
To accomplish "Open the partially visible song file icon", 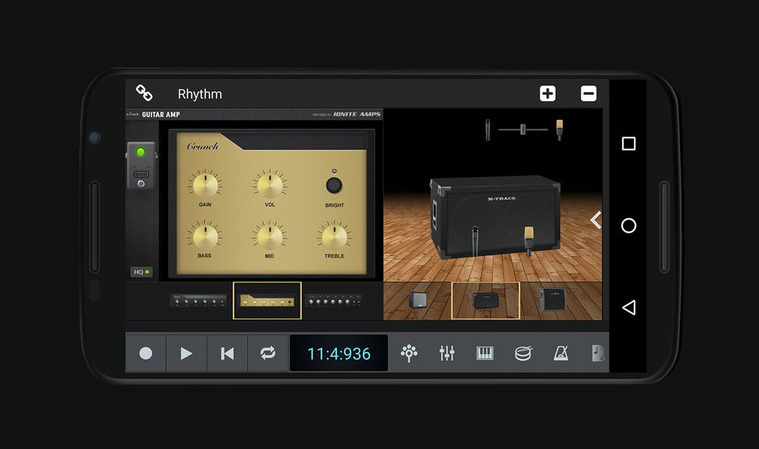I will tap(599, 353).
